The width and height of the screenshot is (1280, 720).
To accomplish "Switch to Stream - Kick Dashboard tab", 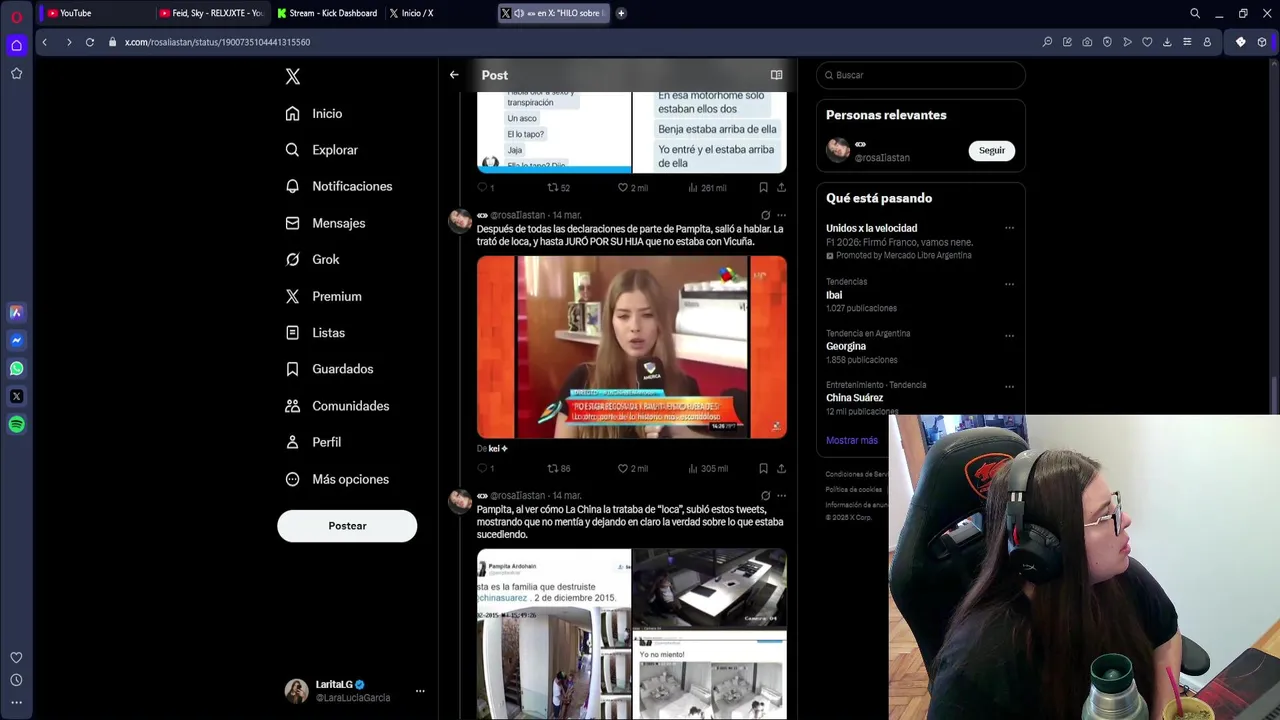I will (x=327, y=13).
